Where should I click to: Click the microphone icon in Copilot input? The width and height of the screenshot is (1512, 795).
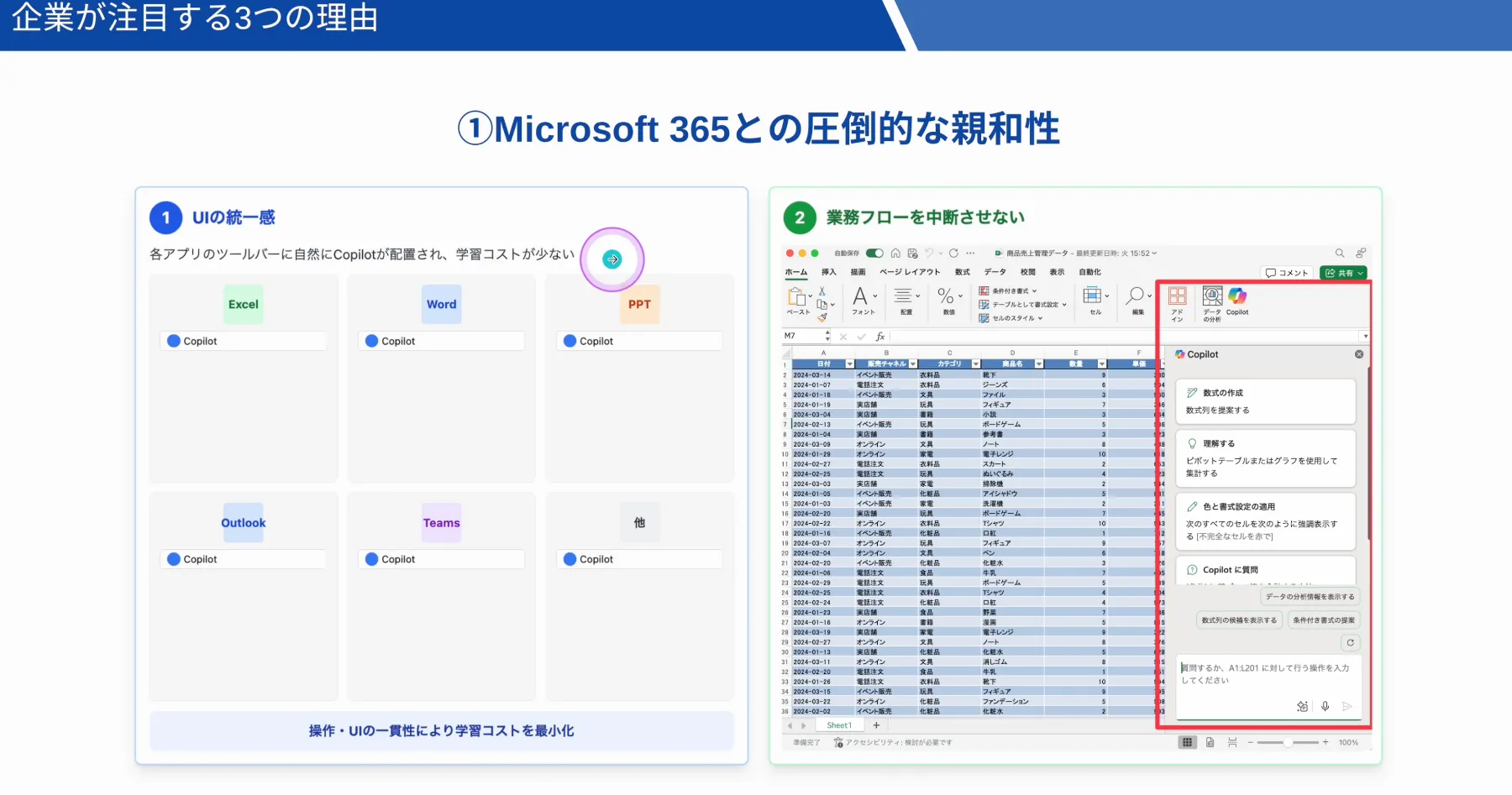tap(1325, 706)
